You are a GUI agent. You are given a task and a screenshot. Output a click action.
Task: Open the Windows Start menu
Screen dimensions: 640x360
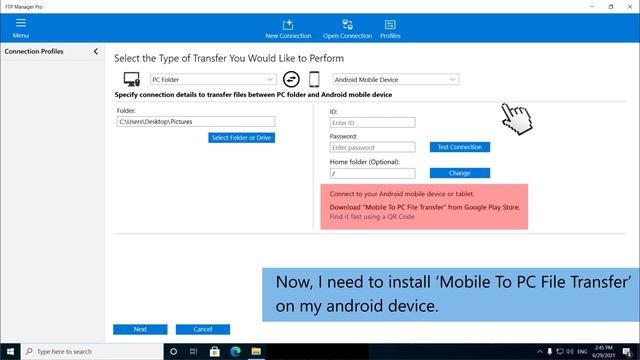(10, 351)
